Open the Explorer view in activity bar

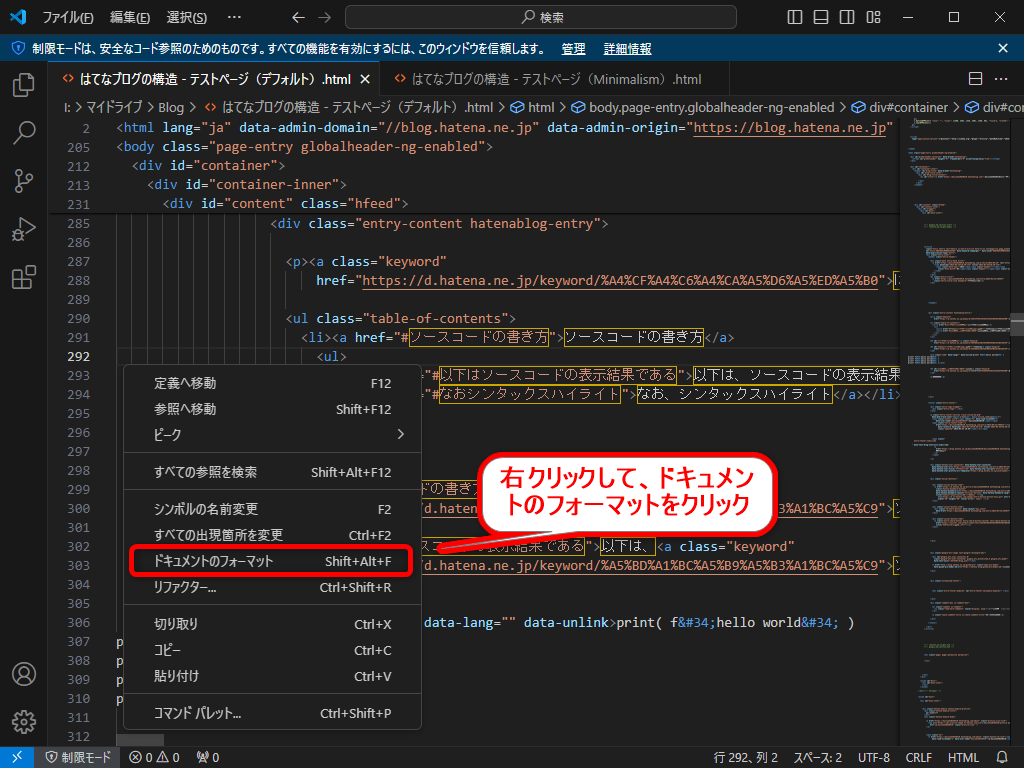pyautogui.click(x=24, y=85)
